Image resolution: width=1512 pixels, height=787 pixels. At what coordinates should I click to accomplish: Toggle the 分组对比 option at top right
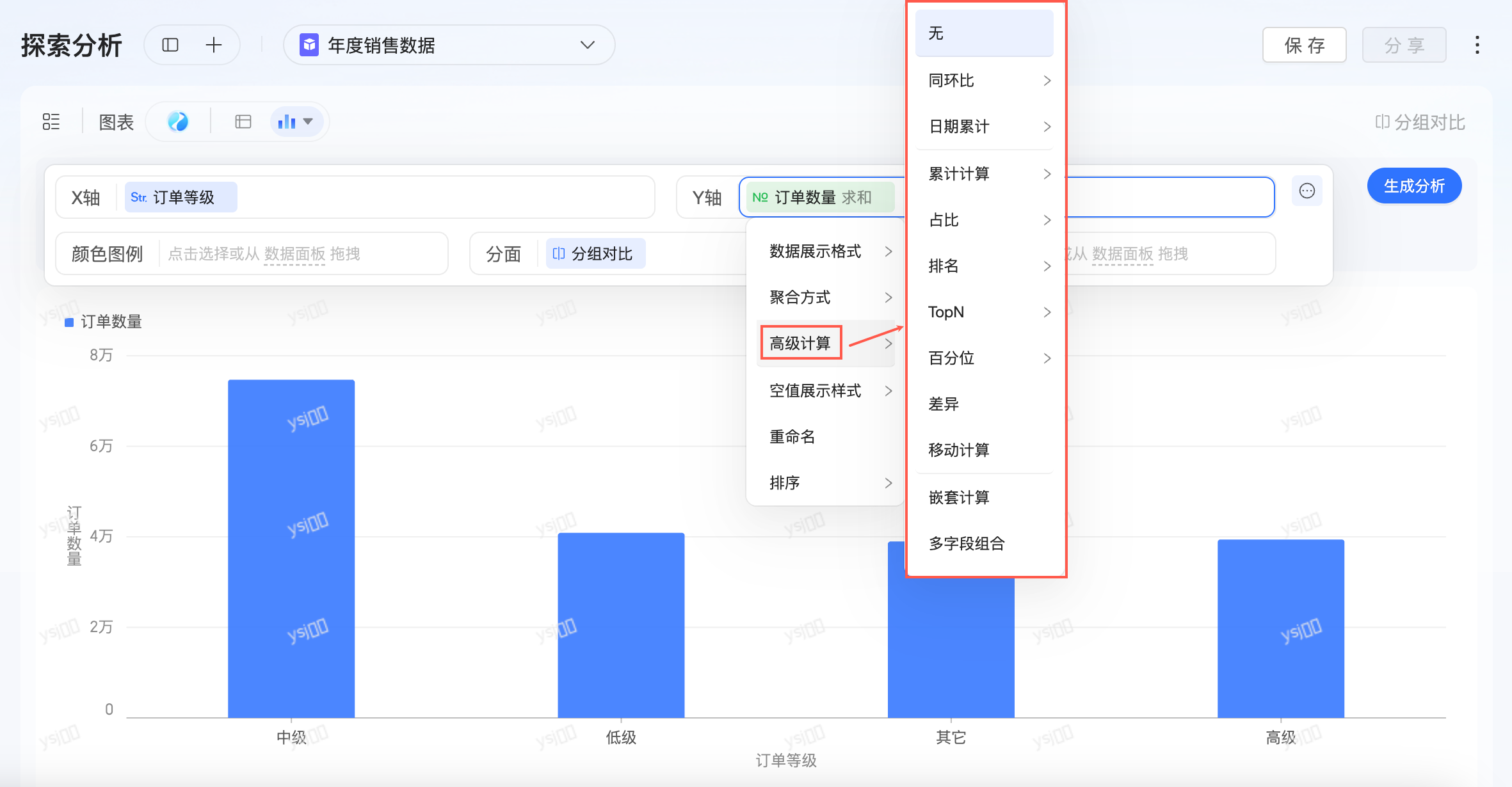click(1420, 122)
